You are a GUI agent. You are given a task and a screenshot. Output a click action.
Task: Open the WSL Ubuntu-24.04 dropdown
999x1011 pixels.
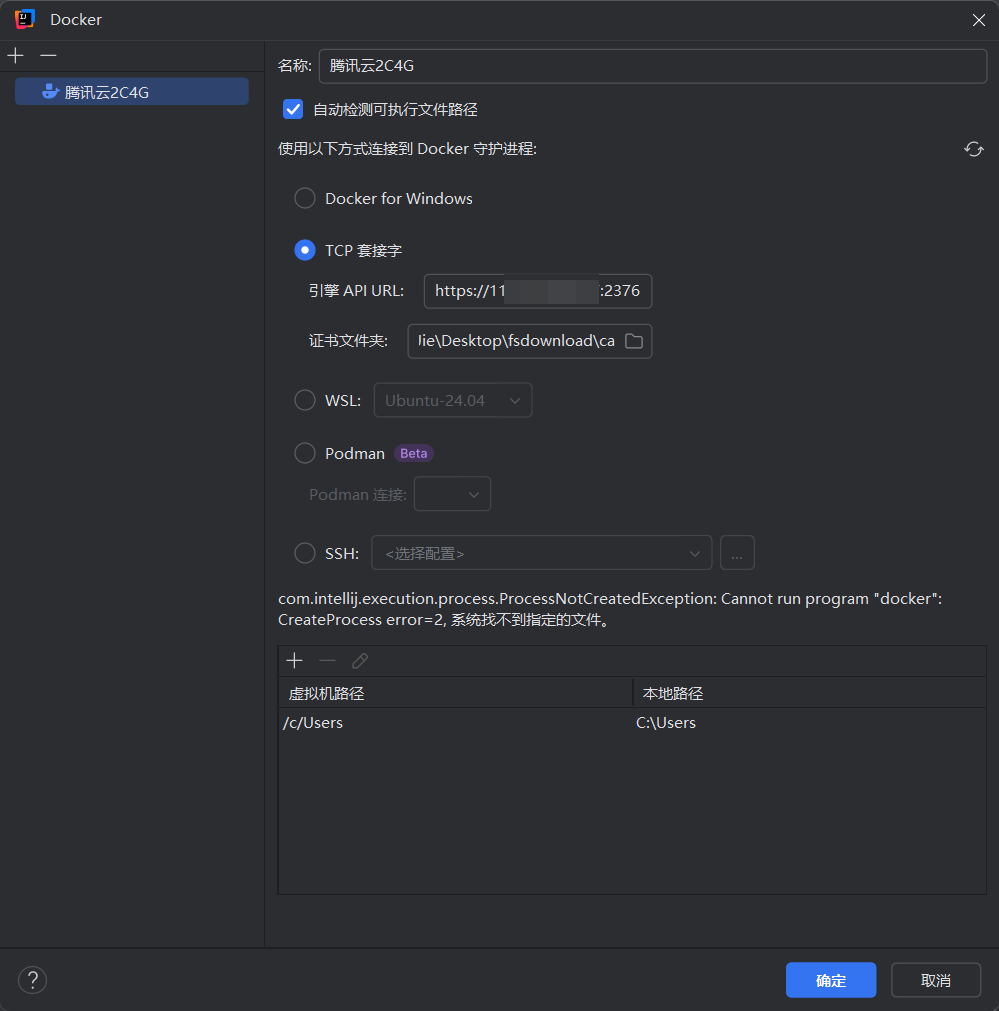coord(453,400)
